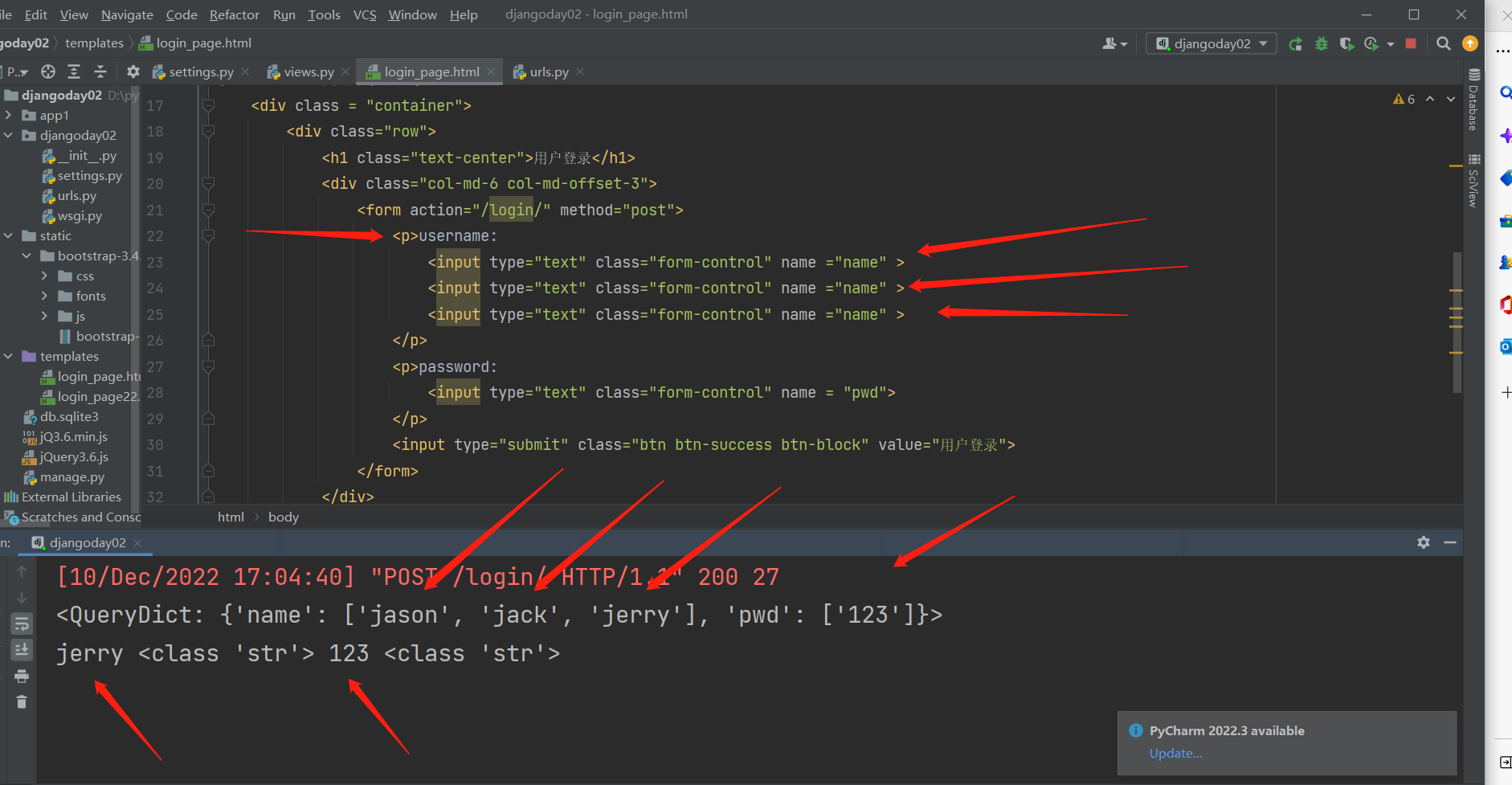Select wsgi.py in project tree
Image resolution: width=1512 pixels, height=785 pixels.
click(x=80, y=216)
